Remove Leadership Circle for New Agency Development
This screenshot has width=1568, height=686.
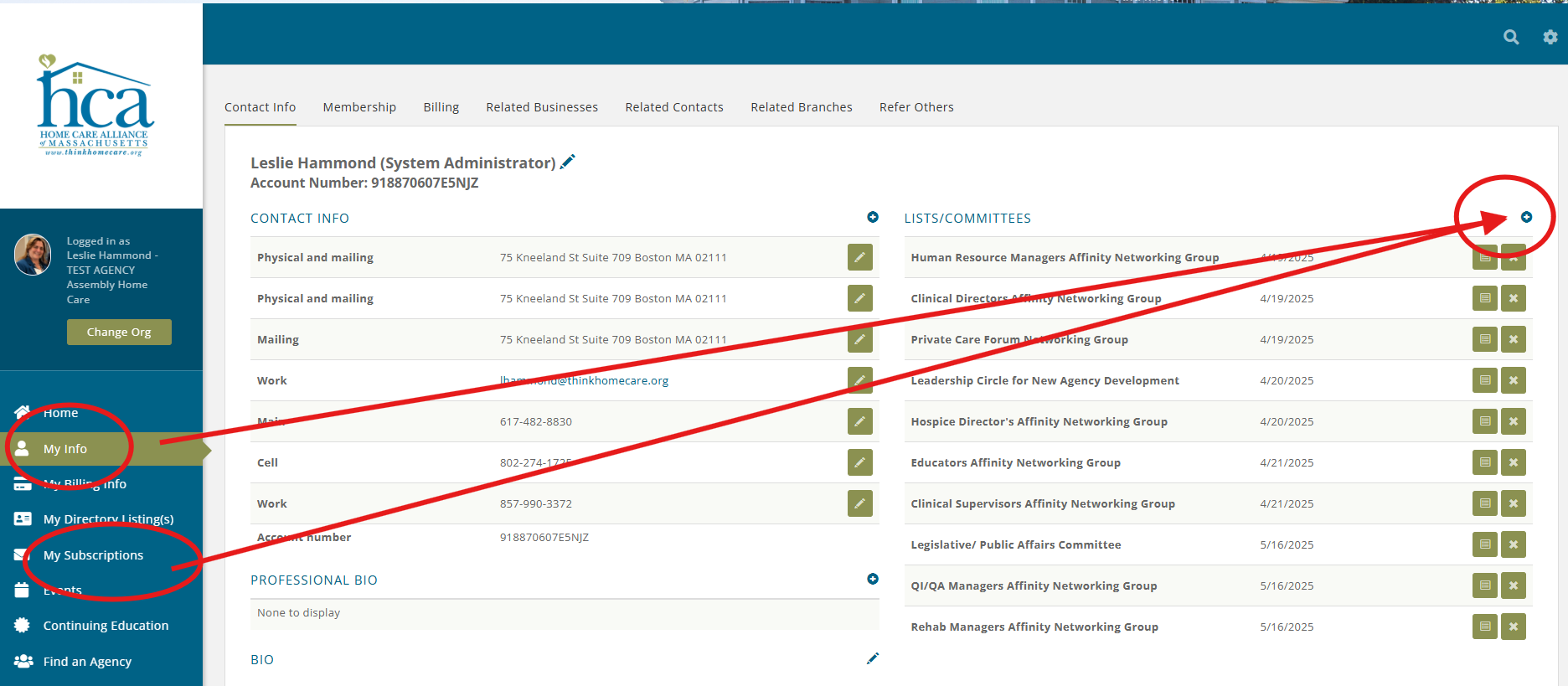pos(1514,380)
